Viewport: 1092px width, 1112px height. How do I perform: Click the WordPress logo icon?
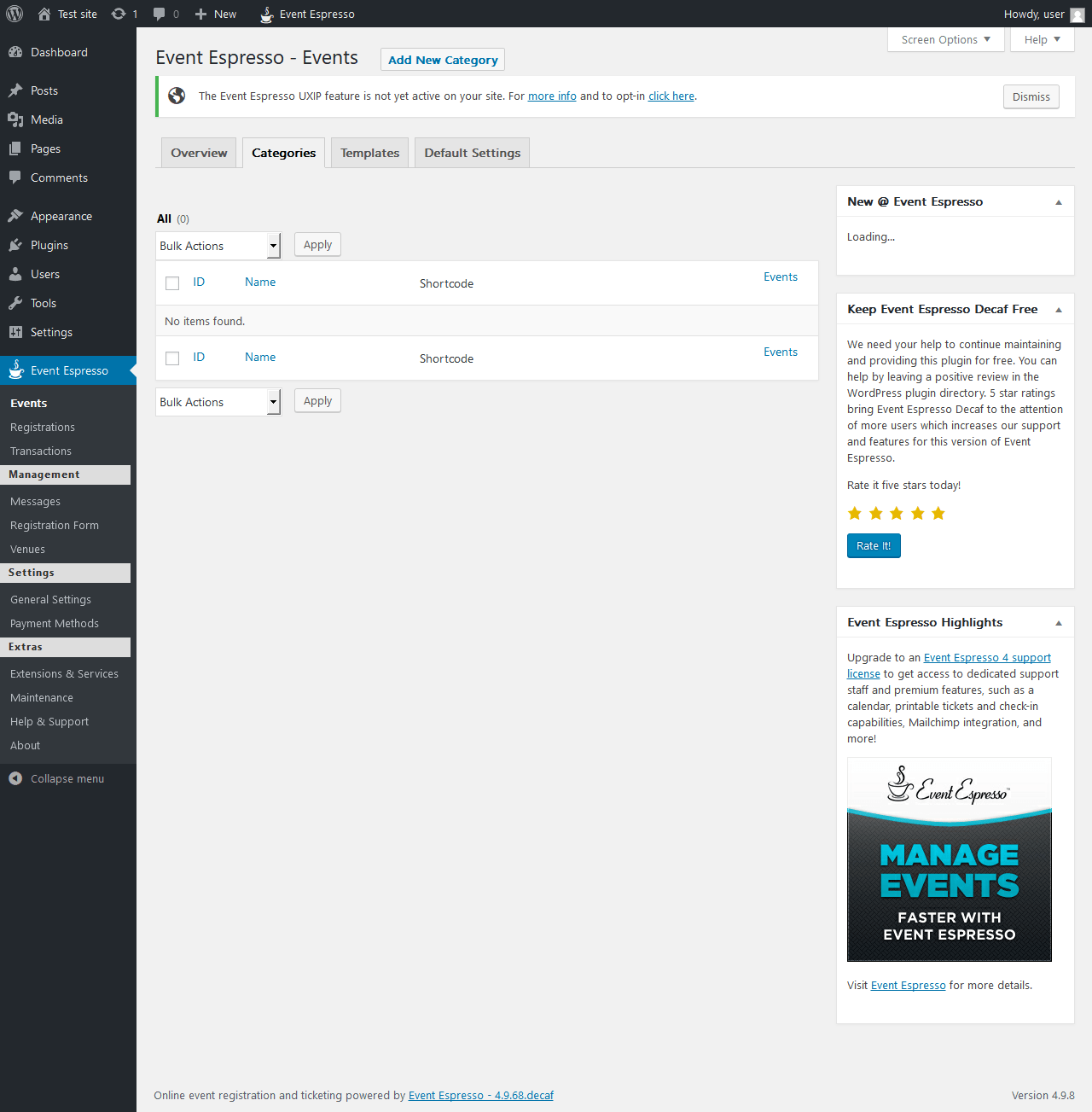pyautogui.click(x=15, y=14)
